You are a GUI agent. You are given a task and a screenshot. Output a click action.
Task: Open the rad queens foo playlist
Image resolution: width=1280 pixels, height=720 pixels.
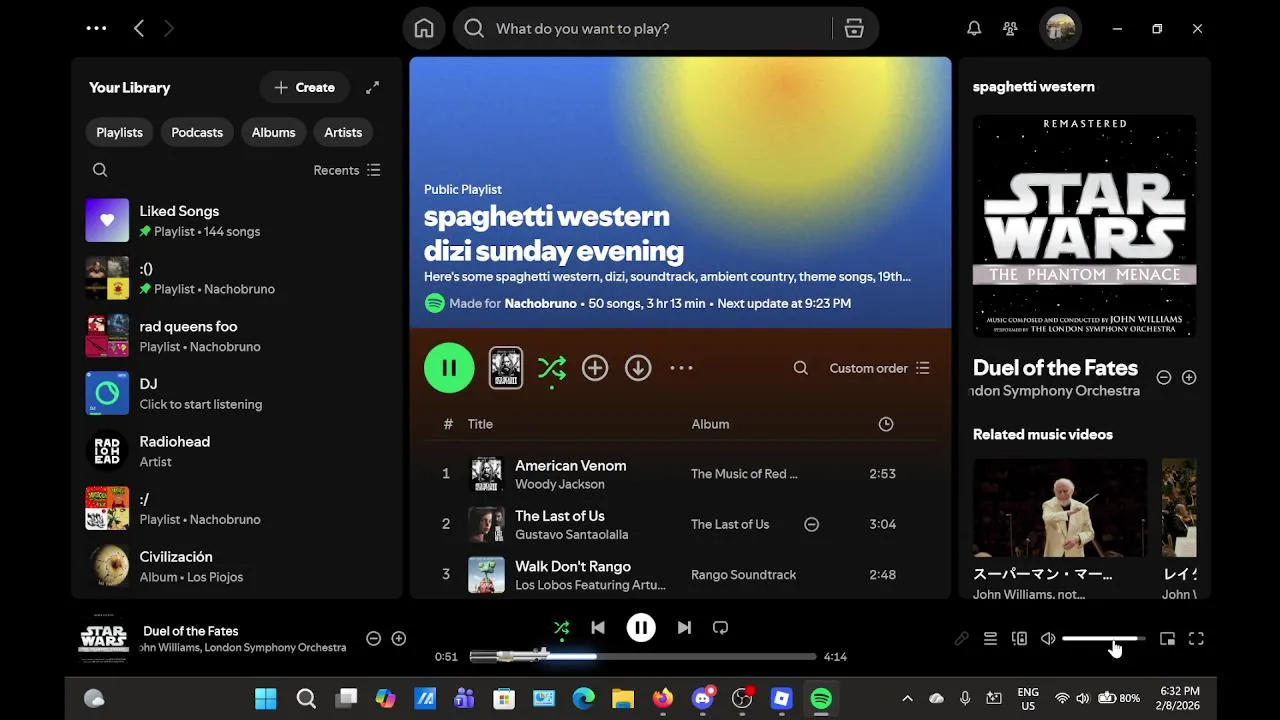coord(236,336)
